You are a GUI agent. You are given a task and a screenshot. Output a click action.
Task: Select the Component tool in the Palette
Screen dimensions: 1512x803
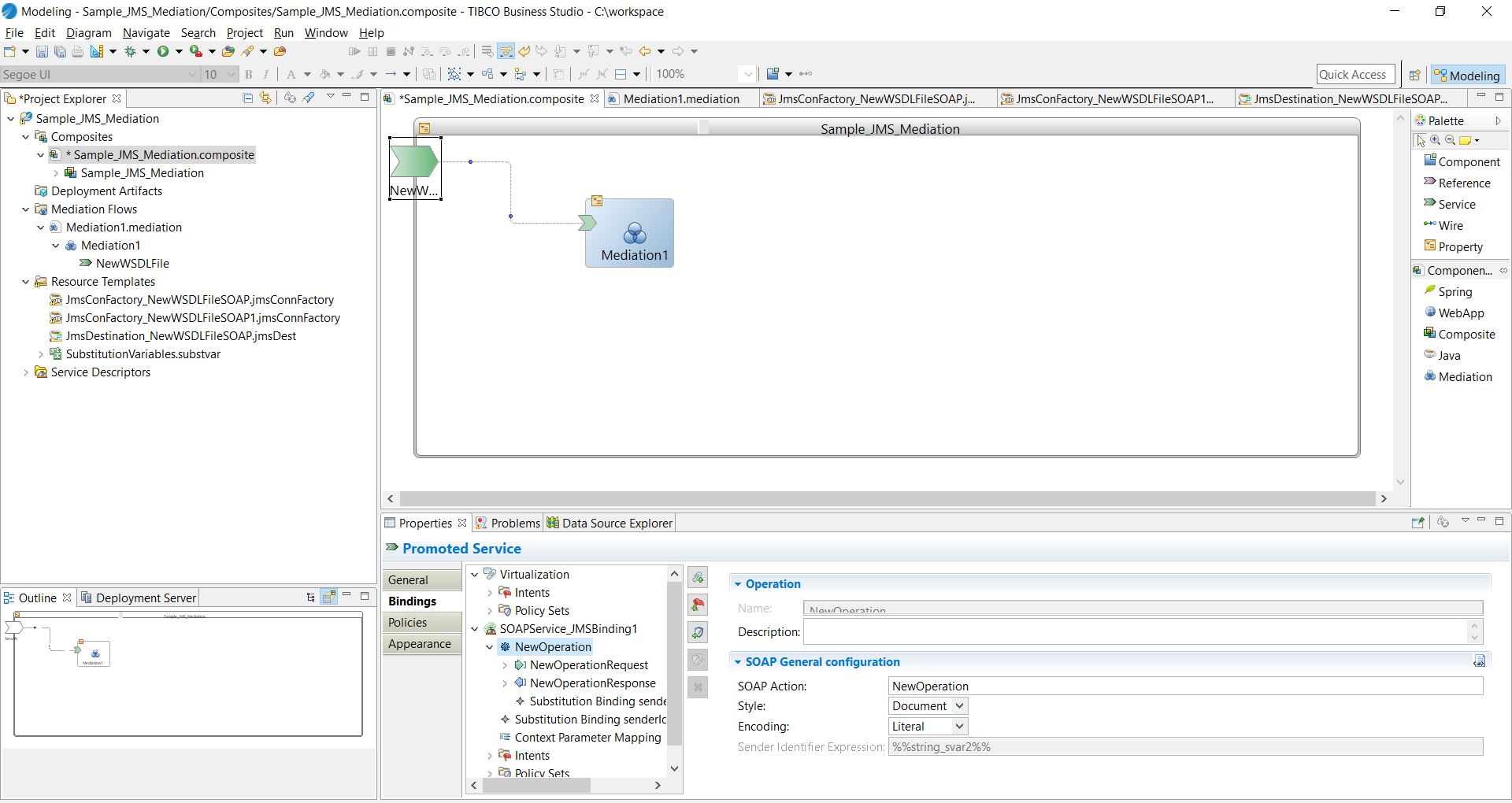point(1468,161)
